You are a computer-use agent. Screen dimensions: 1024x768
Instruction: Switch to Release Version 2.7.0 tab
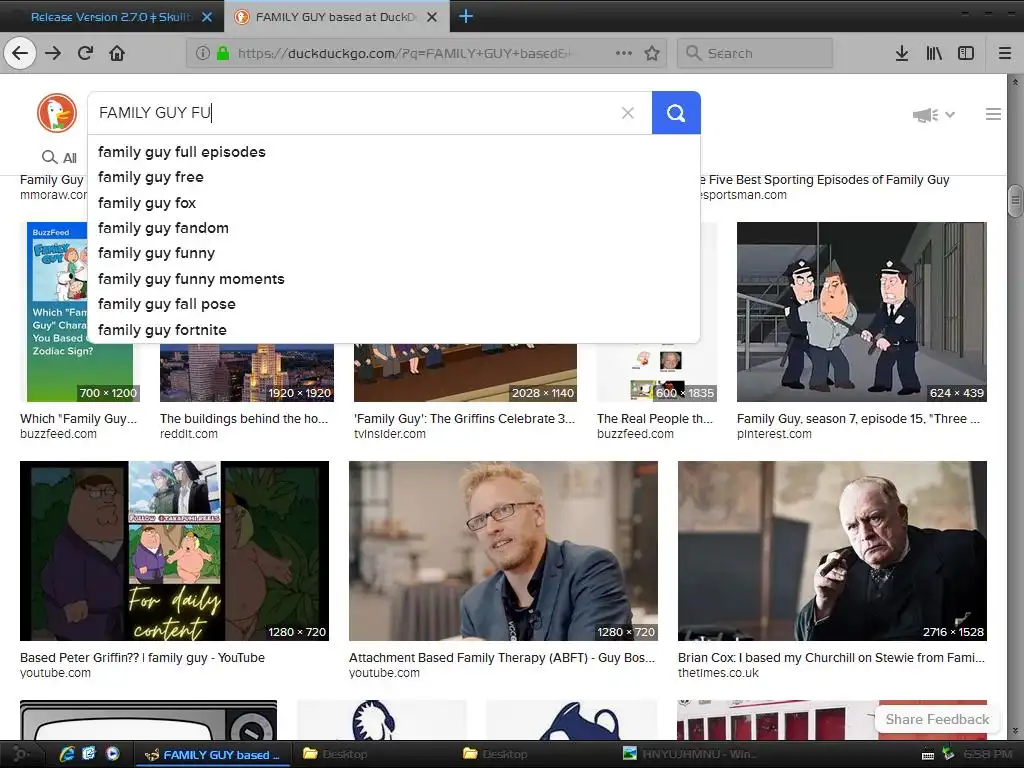click(x=111, y=17)
